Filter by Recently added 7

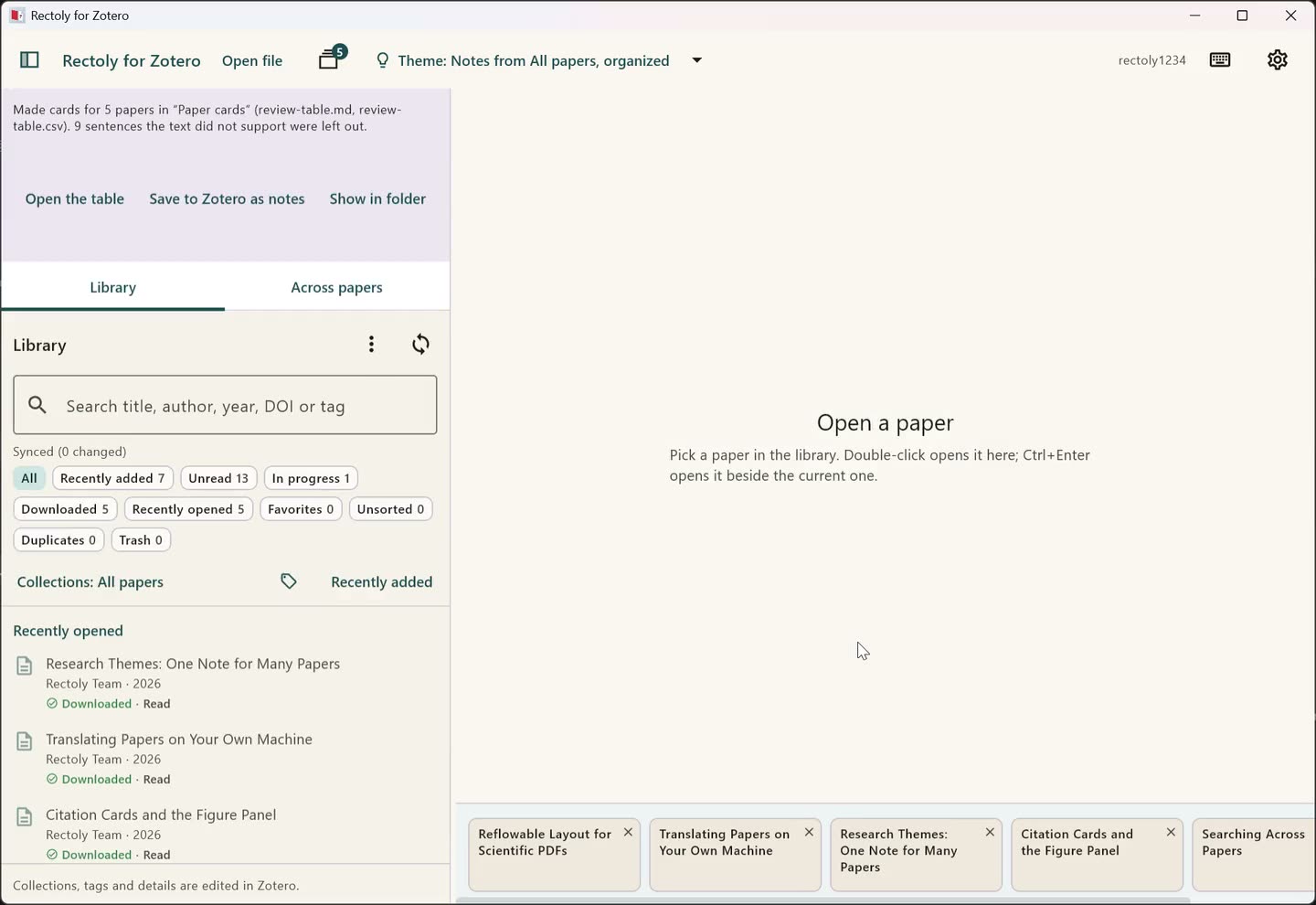coord(112,478)
